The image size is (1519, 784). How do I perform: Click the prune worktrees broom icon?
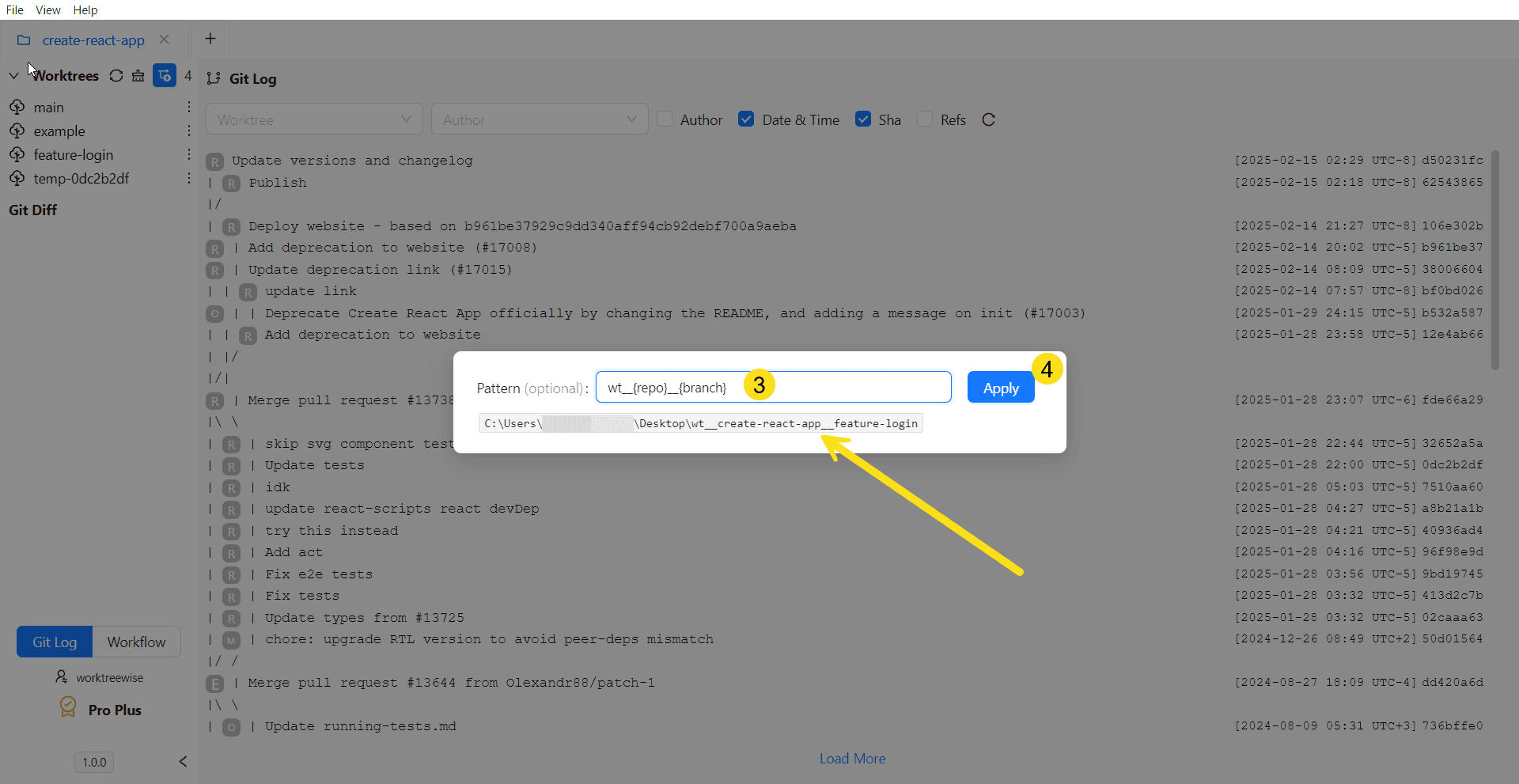(138, 76)
